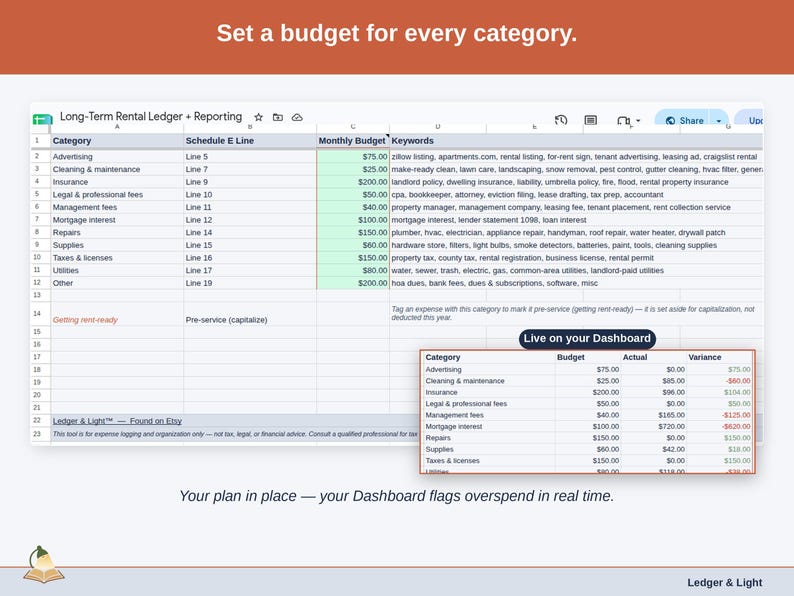Image resolution: width=794 pixels, height=596 pixels.
Task: Click the Share button
Action: pyautogui.click(x=684, y=121)
